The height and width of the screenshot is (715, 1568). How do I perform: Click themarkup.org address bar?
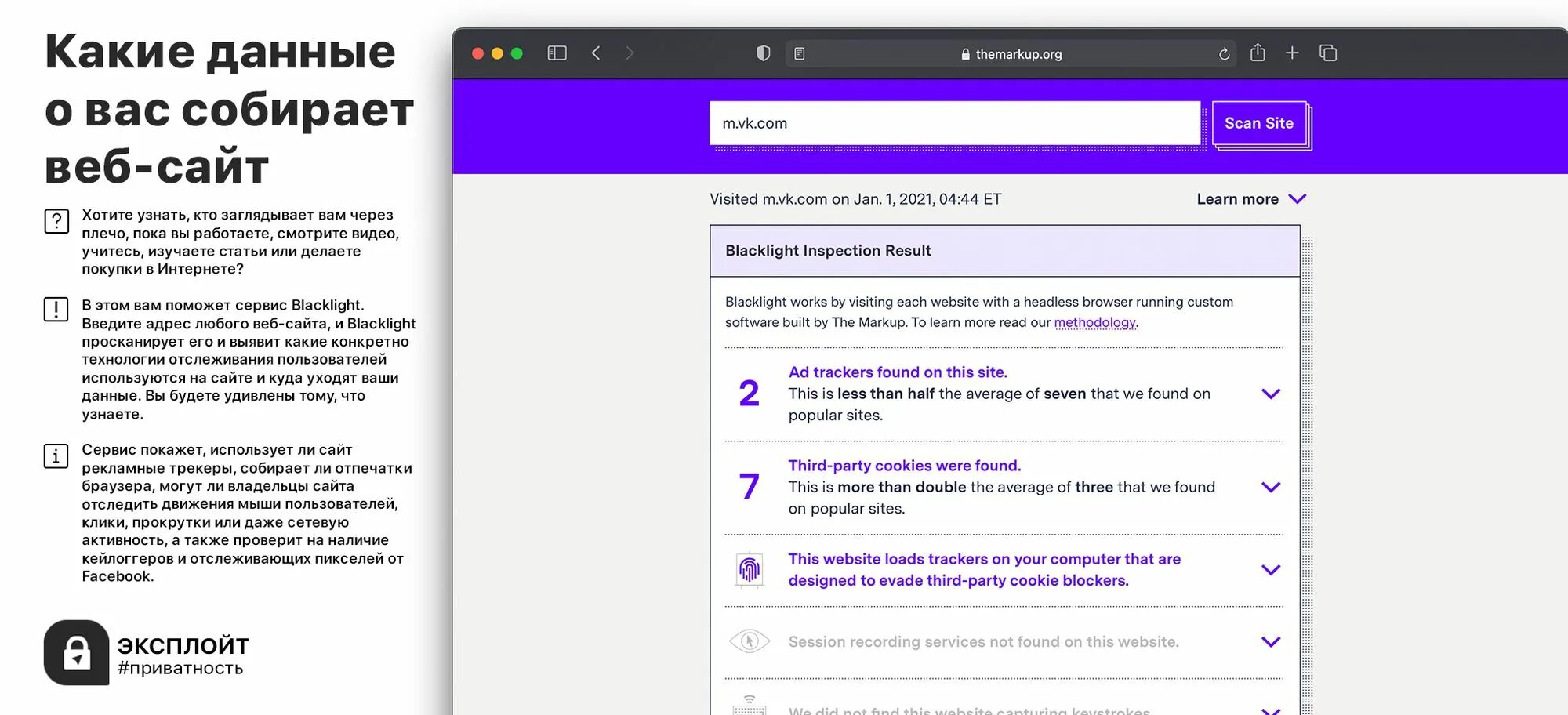pos(1011,54)
